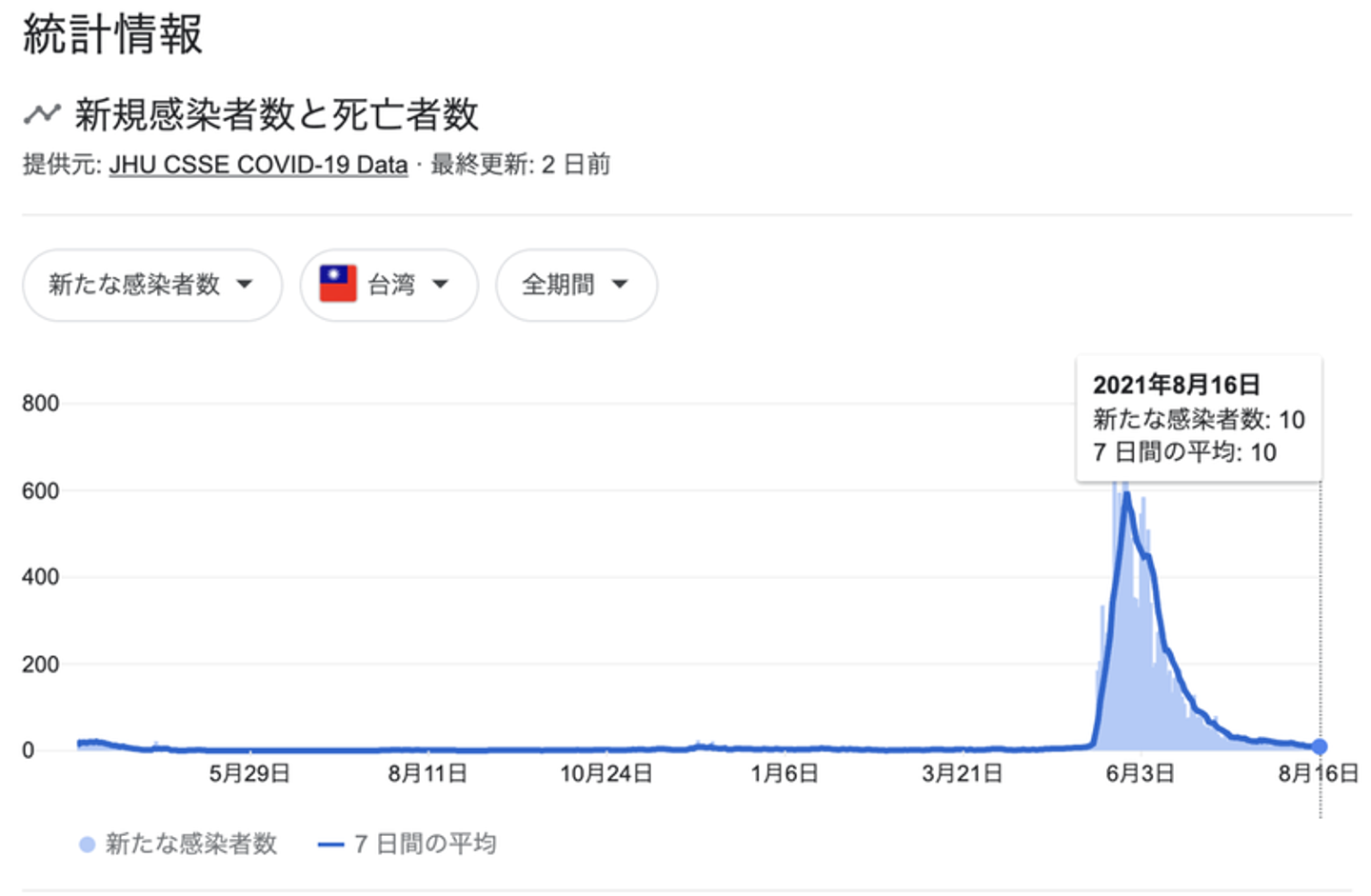Click the trend line icon beside the heading
This screenshot has width=1371, height=896.
(42, 114)
